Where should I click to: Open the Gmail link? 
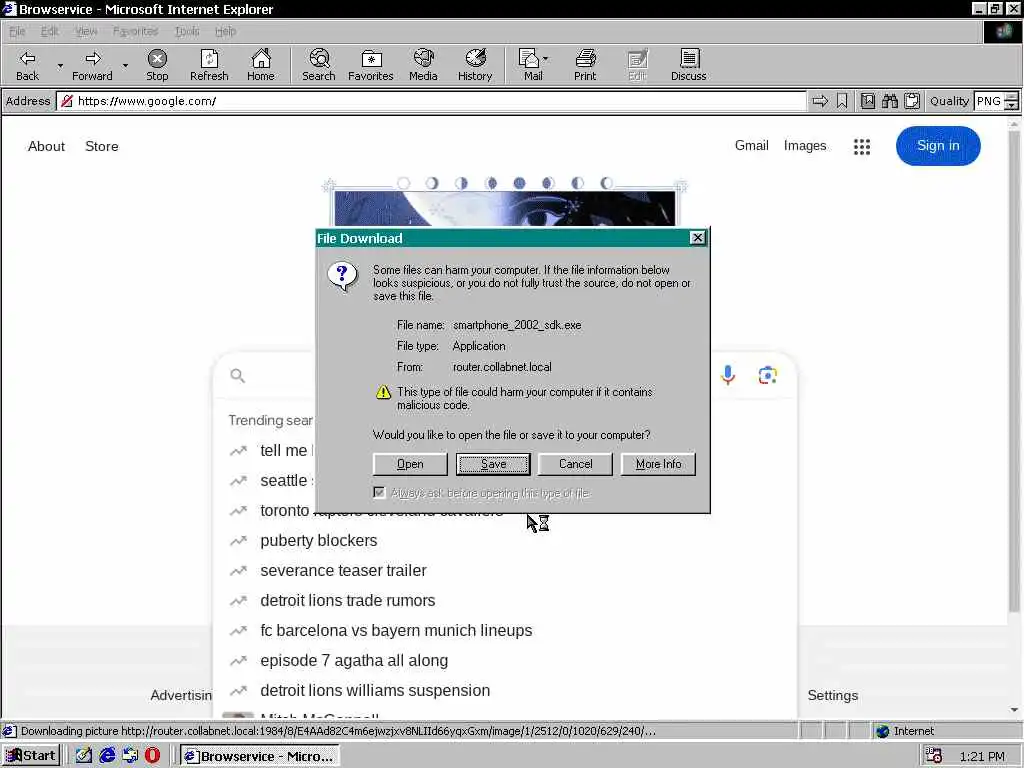(751, 146)
